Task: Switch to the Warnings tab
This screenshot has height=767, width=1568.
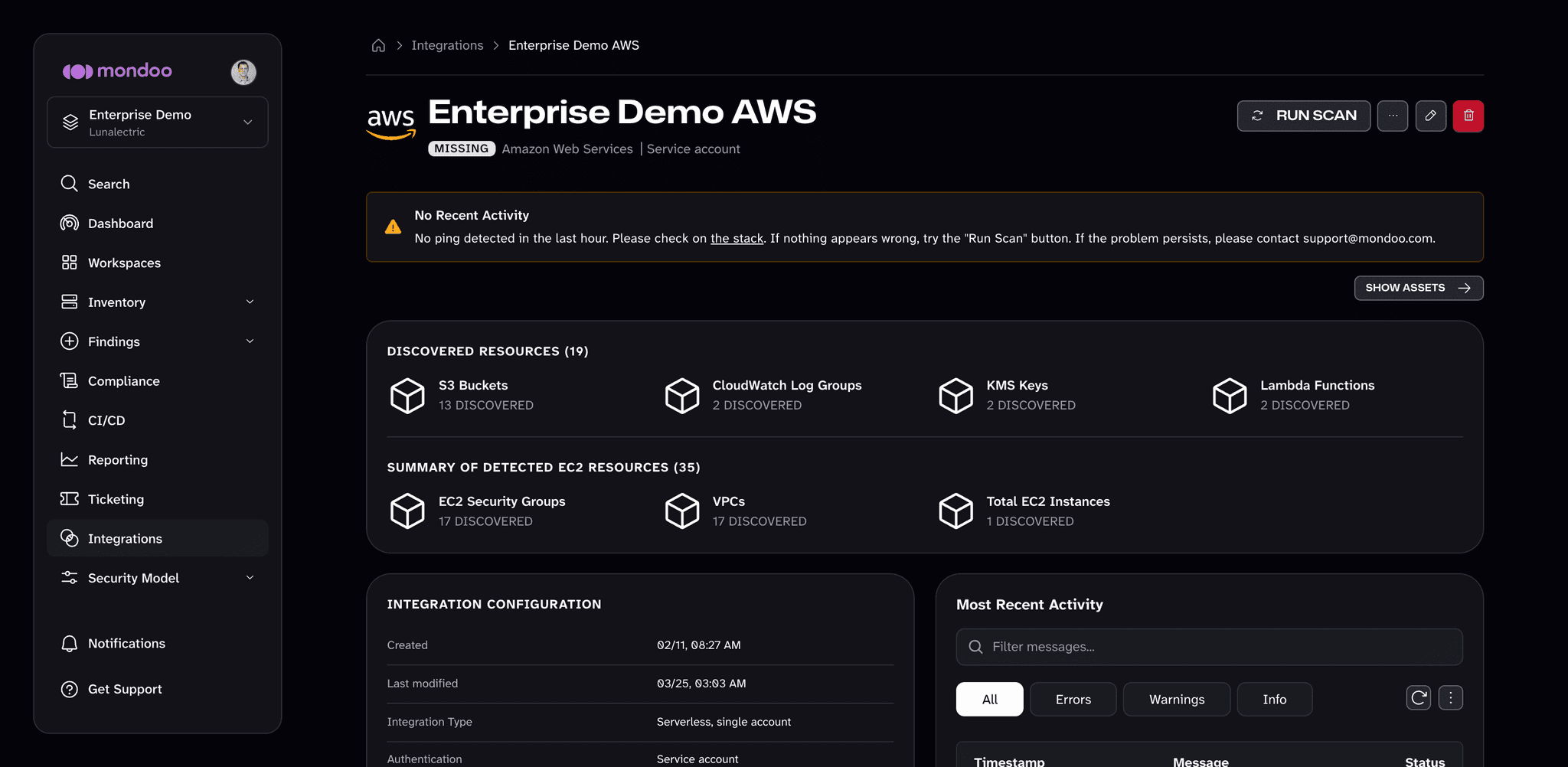Action: pyautogui.click(x=1177, y=700)
